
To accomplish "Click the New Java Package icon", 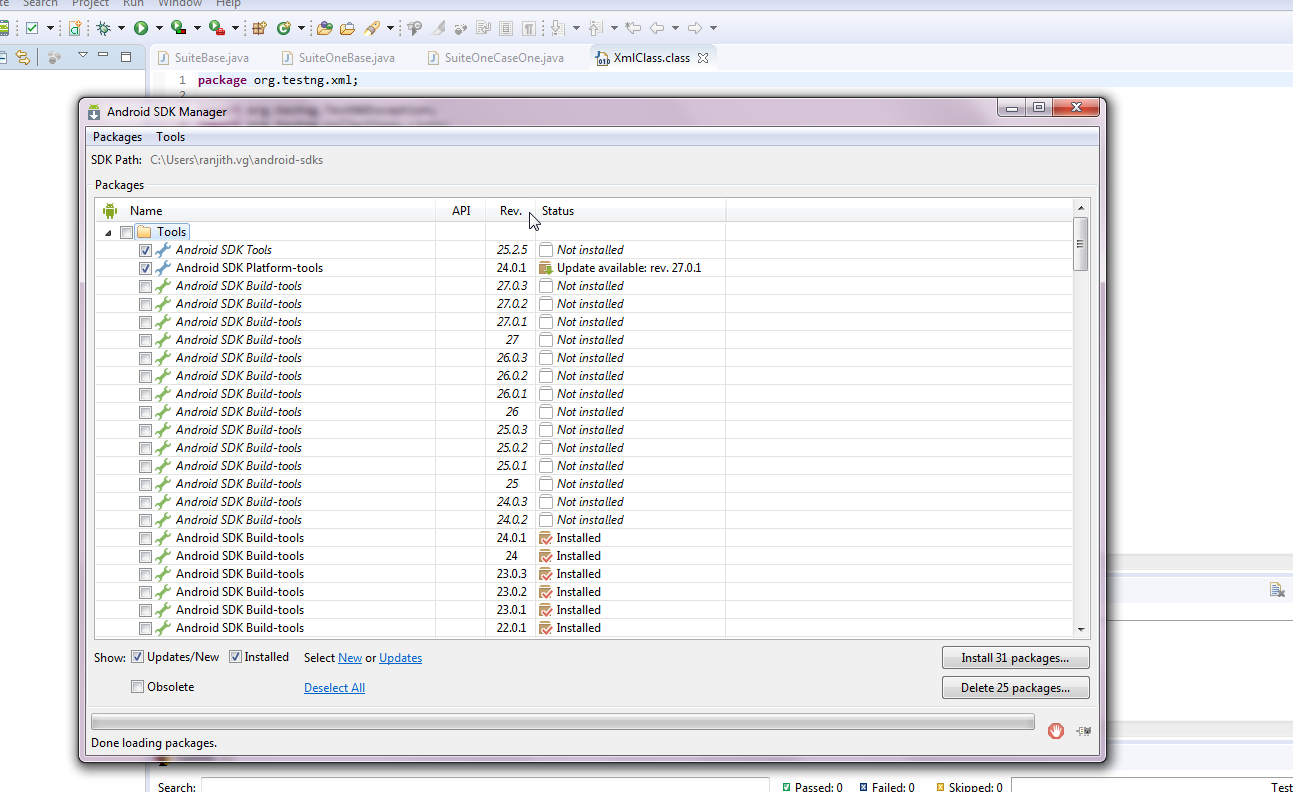I will click(259, 28).
